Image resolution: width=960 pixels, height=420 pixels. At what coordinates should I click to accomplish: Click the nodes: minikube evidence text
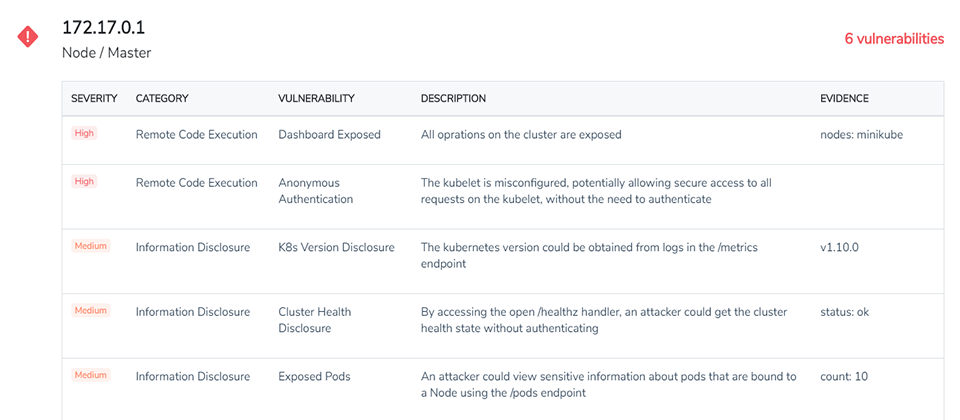861,135
